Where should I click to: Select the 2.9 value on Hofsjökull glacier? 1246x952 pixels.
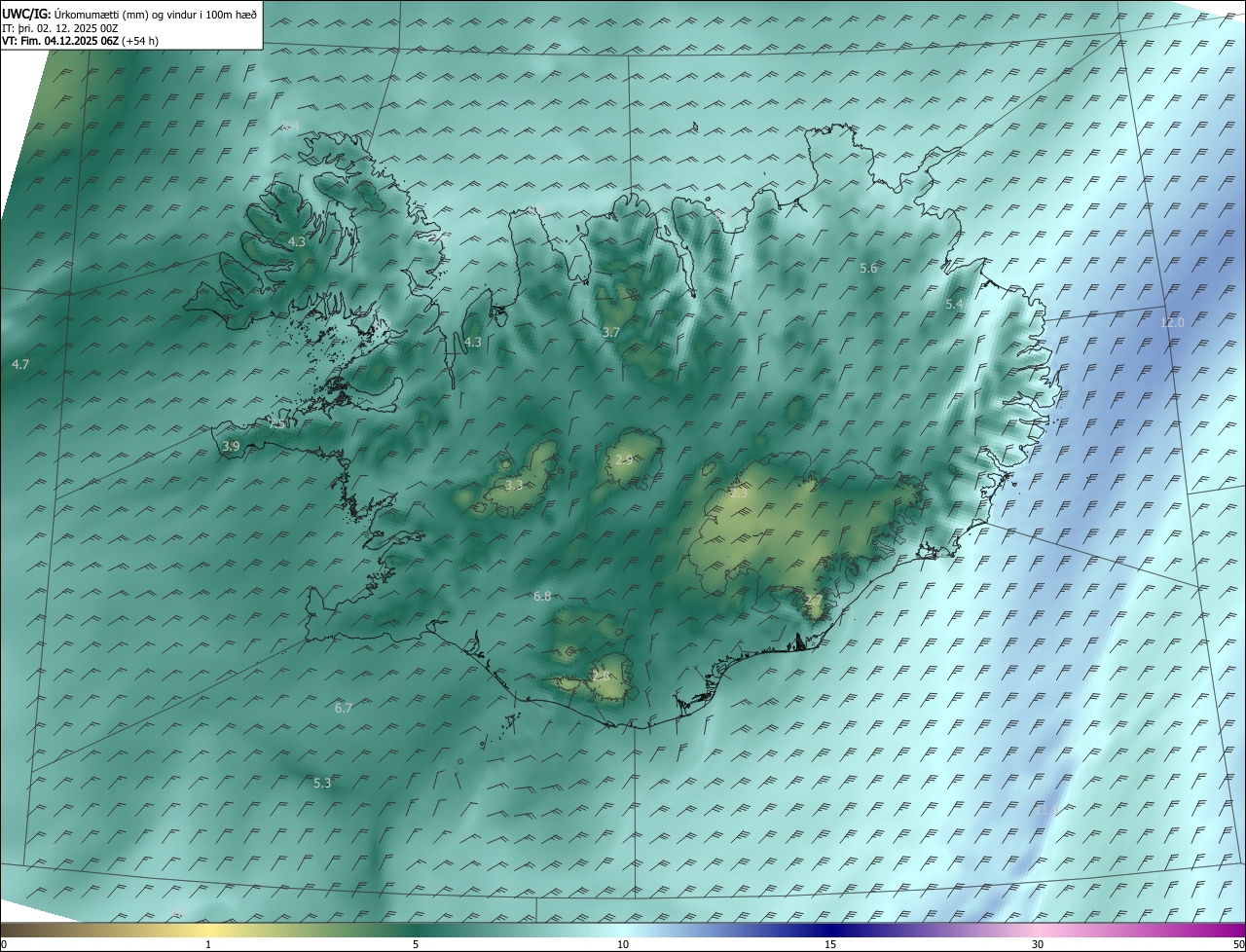(x=625, y=459)
